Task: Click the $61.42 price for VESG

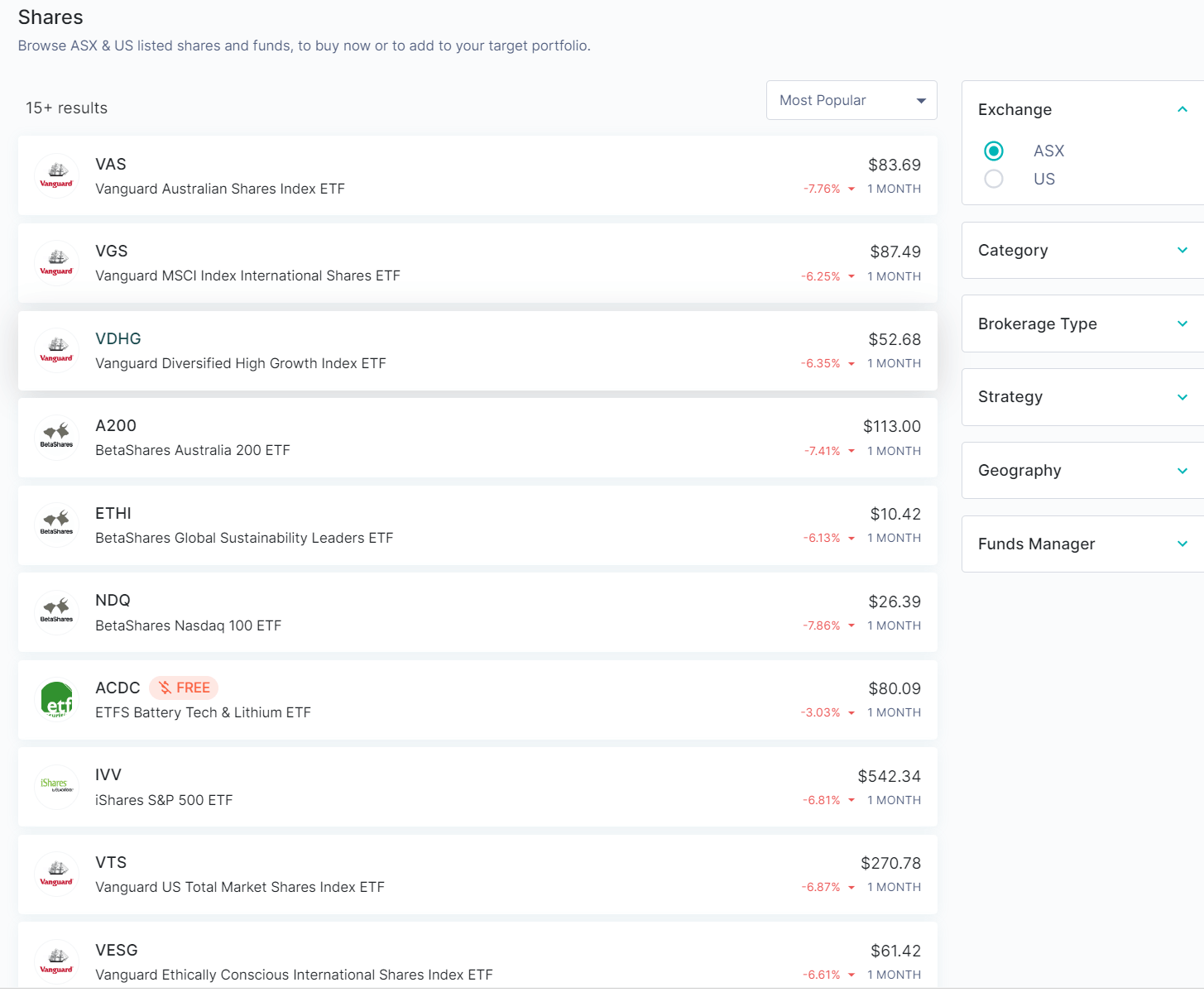Action: pyautogui.click(x=896, y=951)
